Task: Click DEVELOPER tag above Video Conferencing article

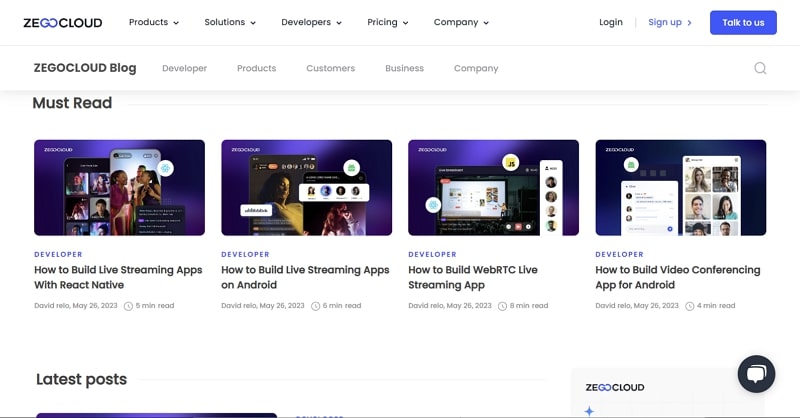Action: point(619,254)
